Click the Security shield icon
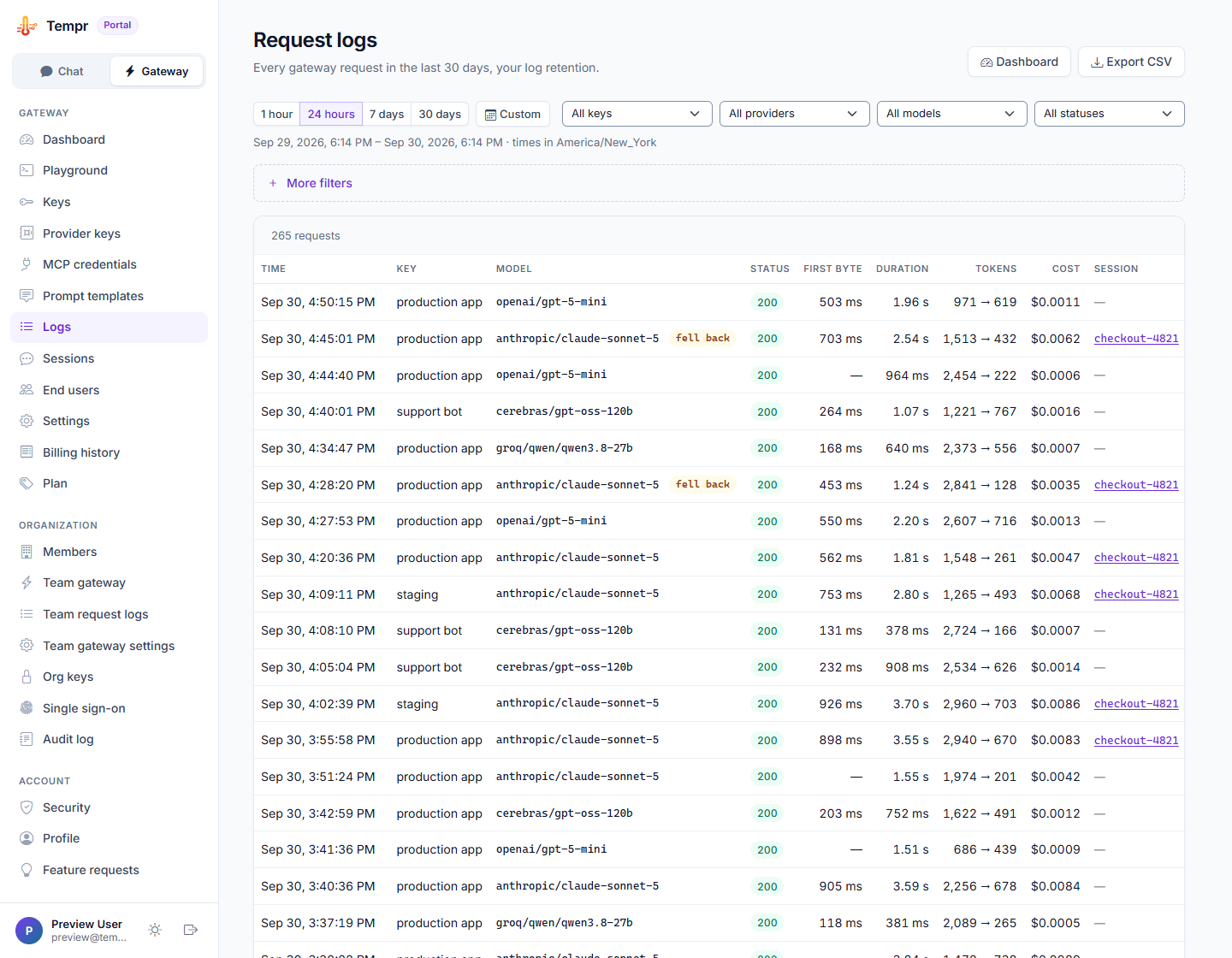Screen dimensions: 1232x958 pos(27,807)
